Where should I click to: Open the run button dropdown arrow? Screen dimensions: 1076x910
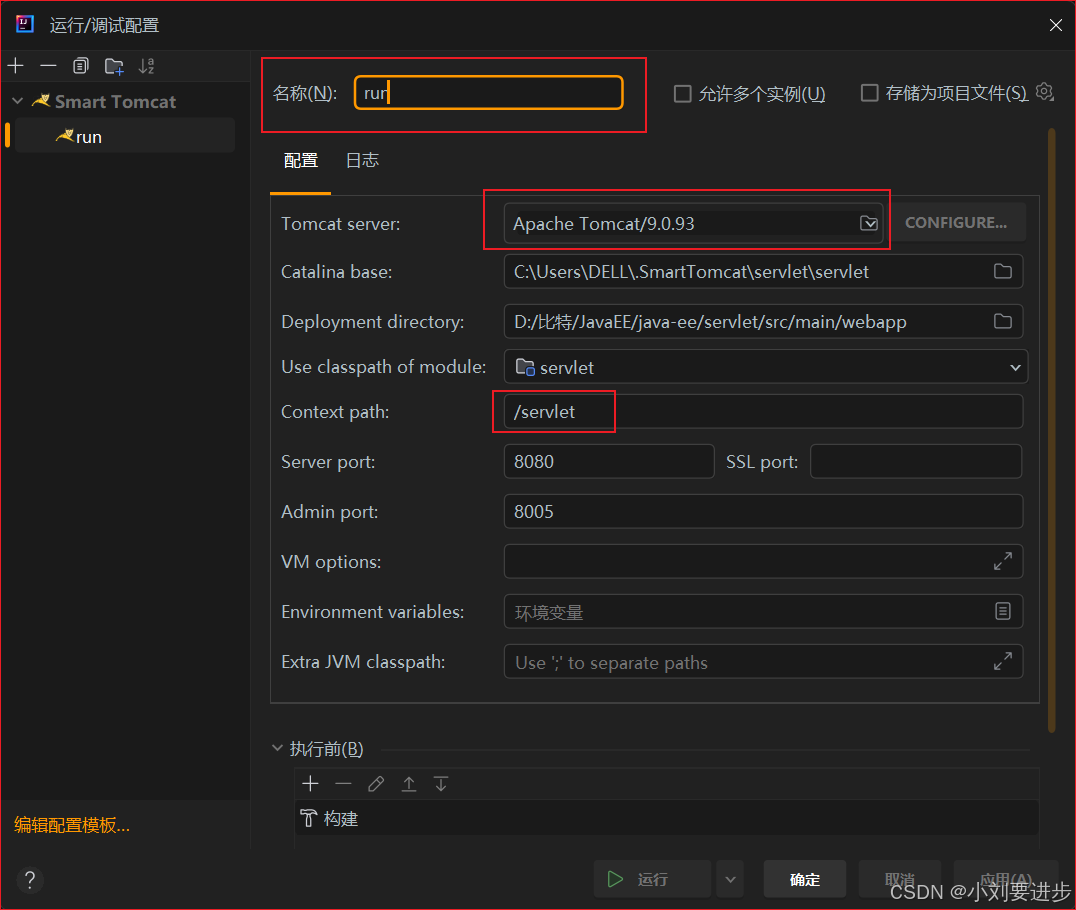[x=731, y=879]
